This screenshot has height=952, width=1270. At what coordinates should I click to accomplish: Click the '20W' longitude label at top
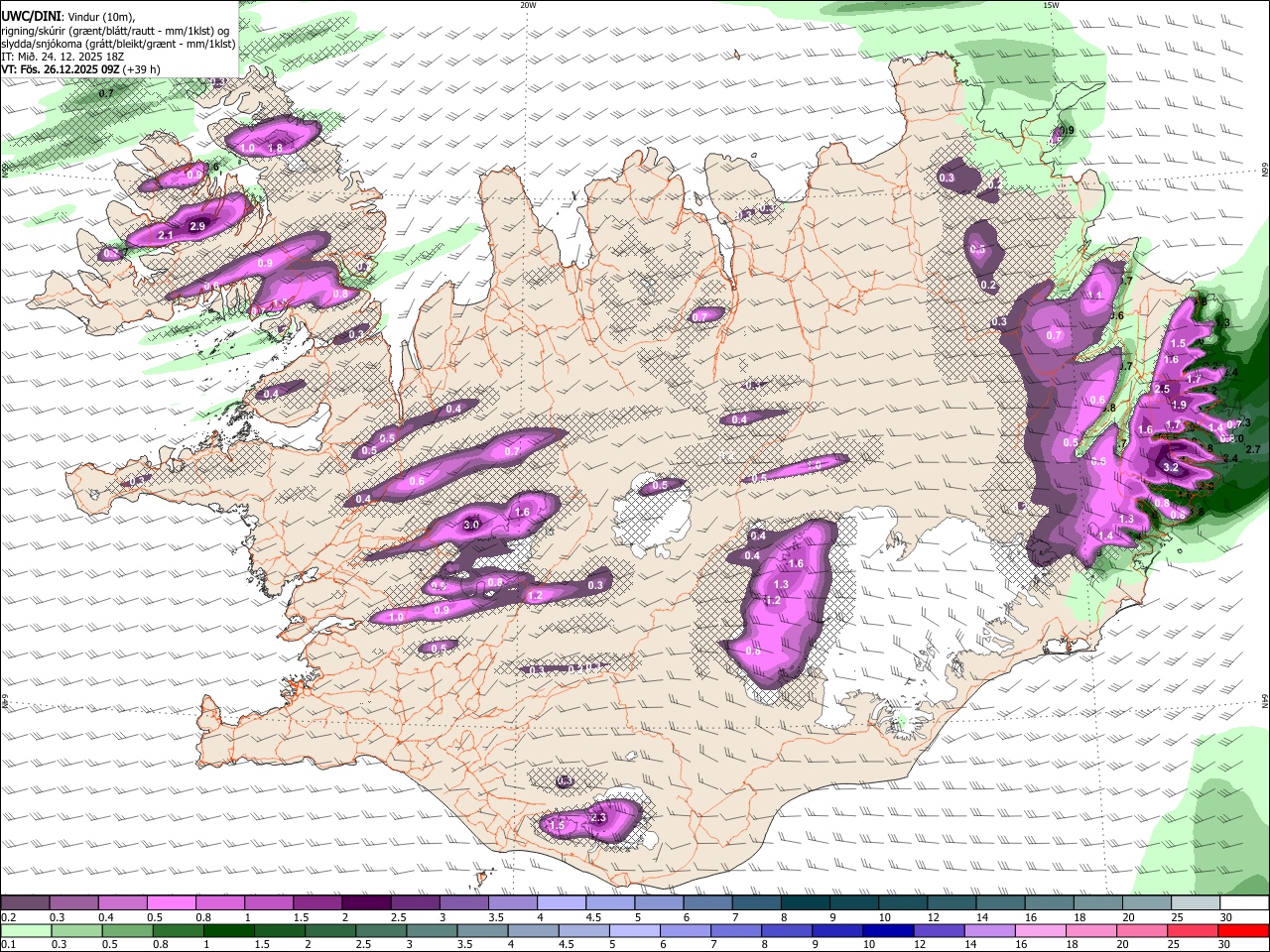(x=528, y=5)
